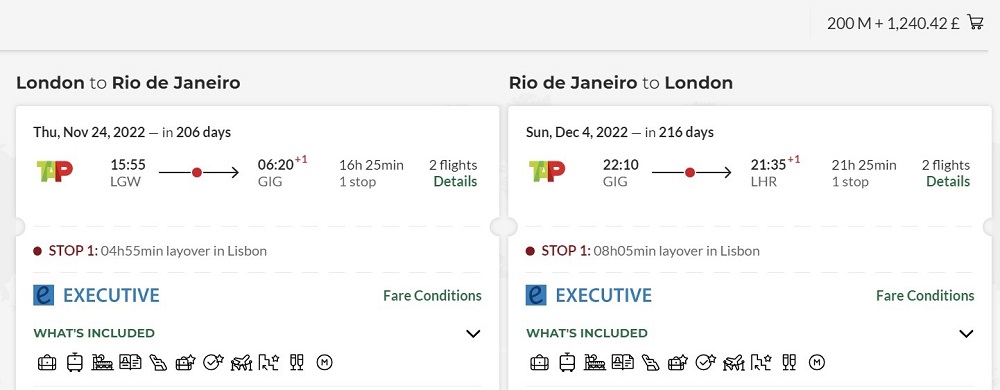Click trolley suitcase icon on return flight
The height and width of the screenshot is (390, 1000).
tap(567, 363)
